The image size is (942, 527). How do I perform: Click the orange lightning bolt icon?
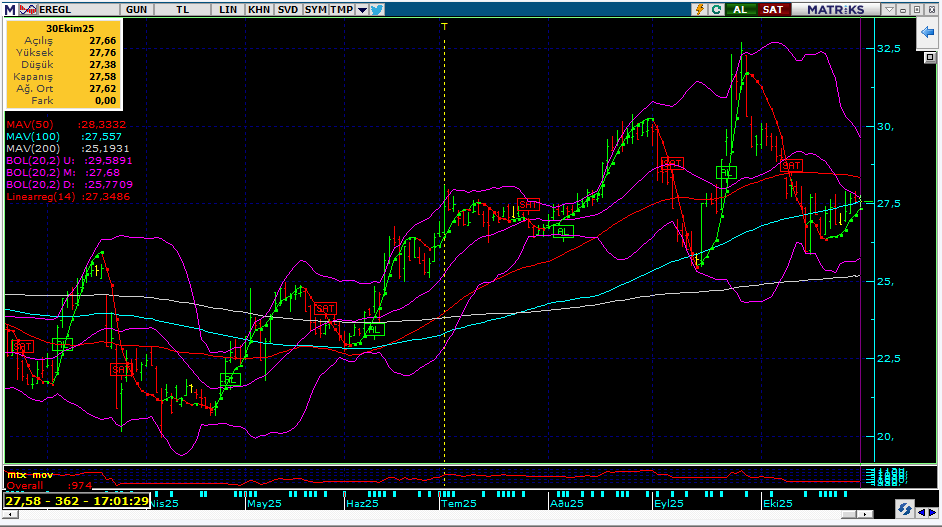click(701, 9)
